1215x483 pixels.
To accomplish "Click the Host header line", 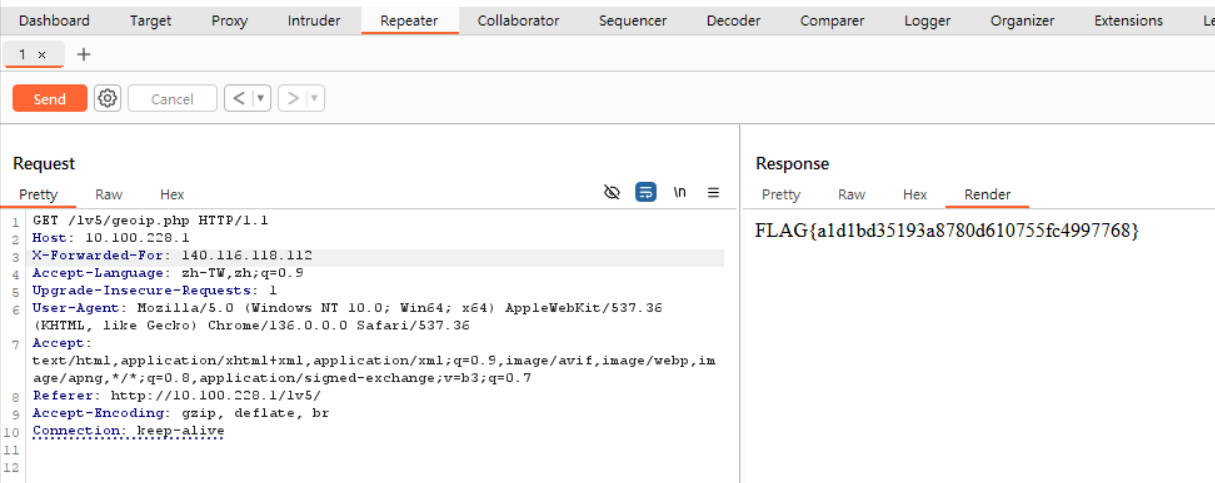I will point(111,238).
